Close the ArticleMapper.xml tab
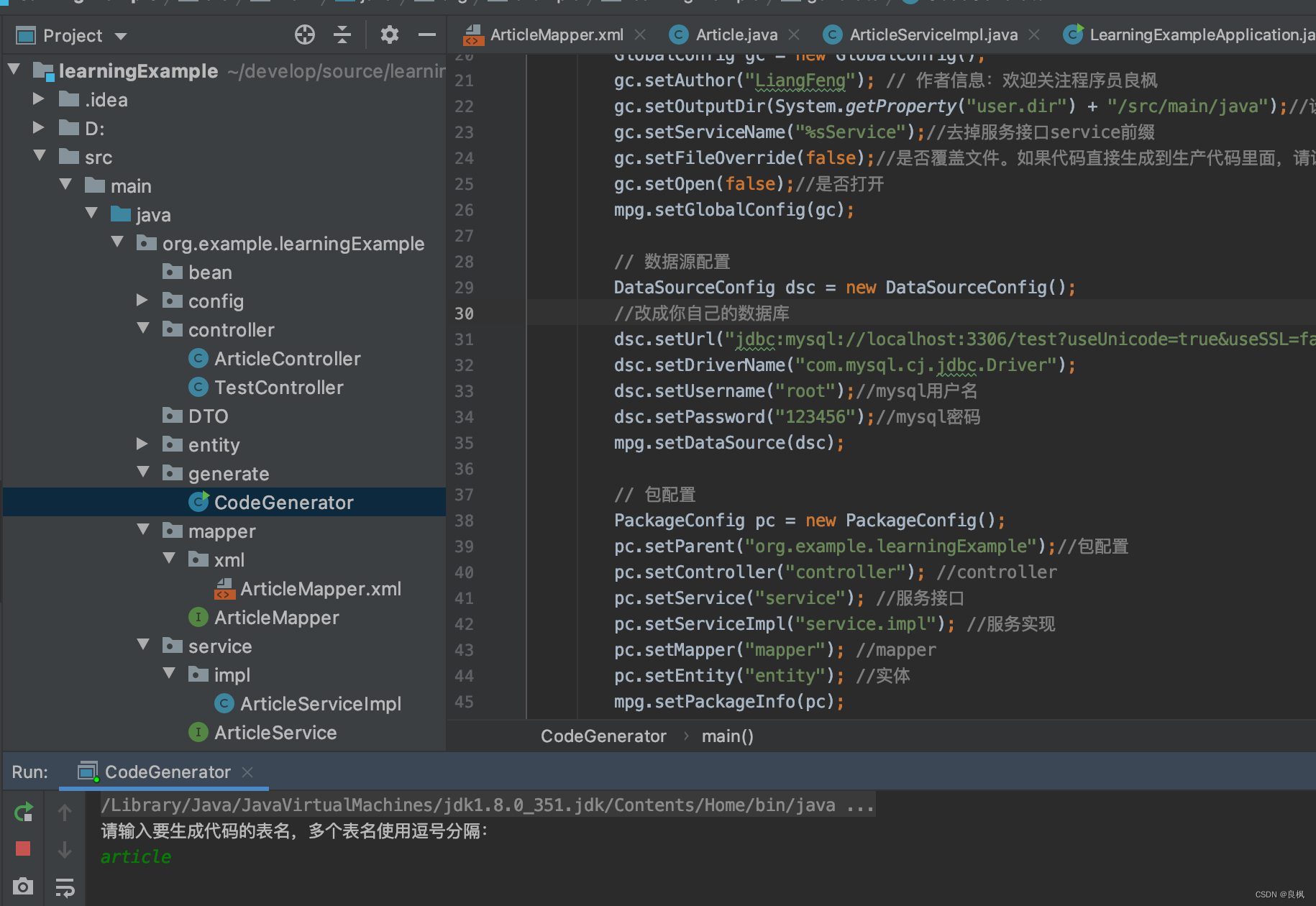The width and height of the screenshot is (1316, 906). pos(640,35)
